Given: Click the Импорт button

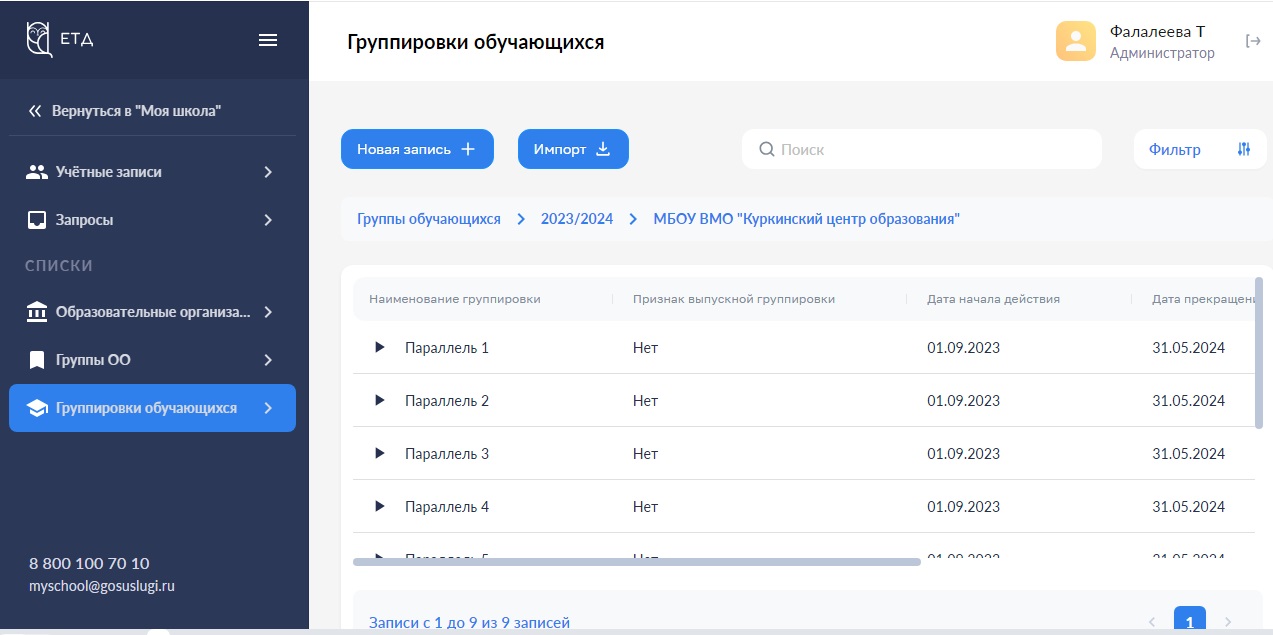Looking at the screenshot, I should (x=573, y=149).
